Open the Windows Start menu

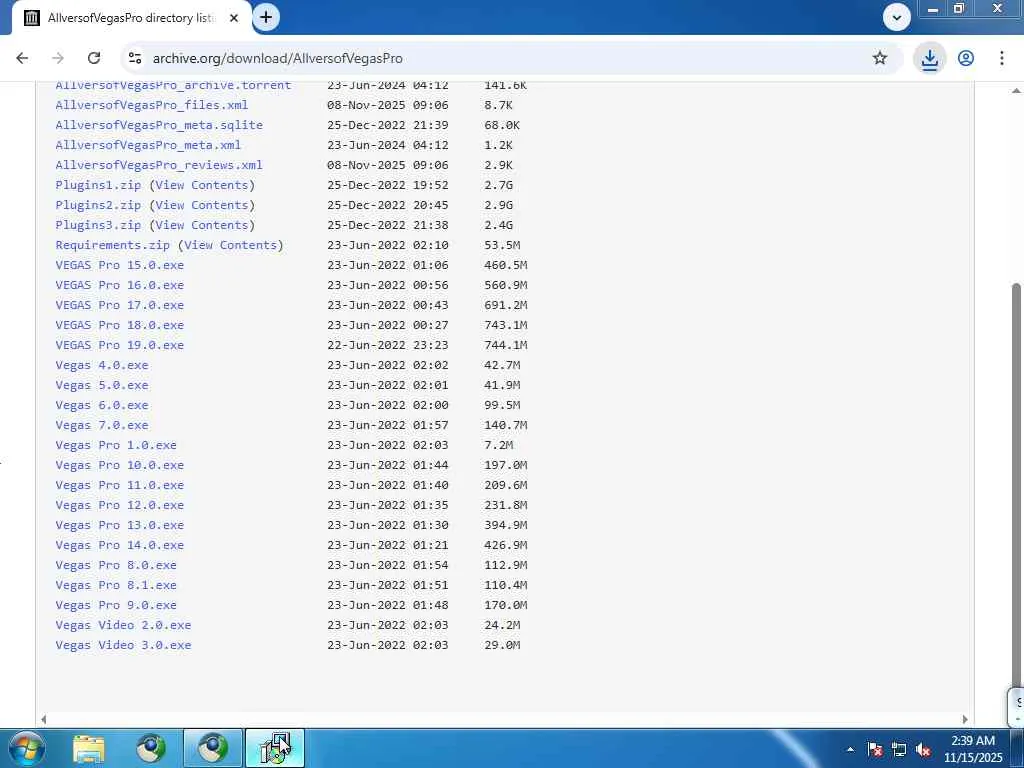coord(26,748)
